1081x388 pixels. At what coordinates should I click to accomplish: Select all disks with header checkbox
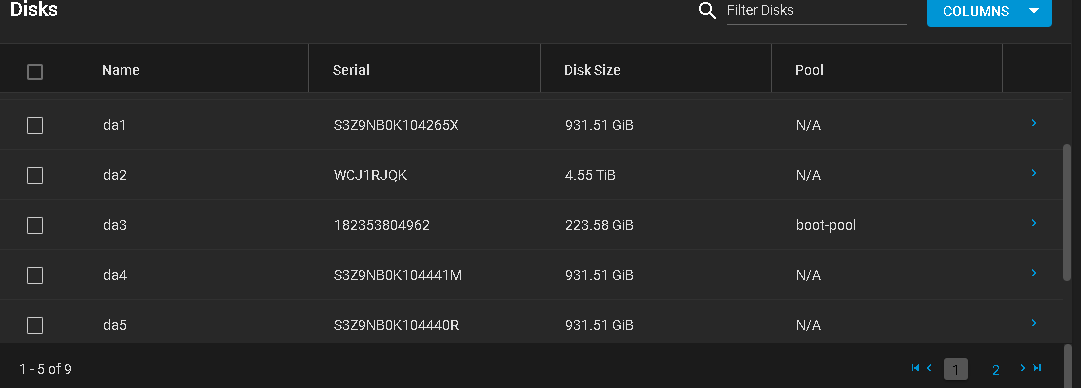click(34, 72)
